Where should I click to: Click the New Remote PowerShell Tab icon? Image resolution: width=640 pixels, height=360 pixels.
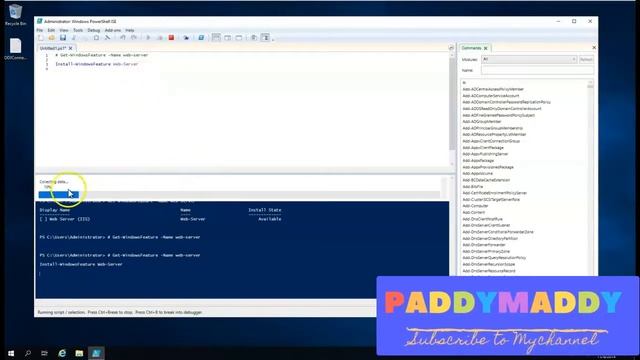point(186,38)
